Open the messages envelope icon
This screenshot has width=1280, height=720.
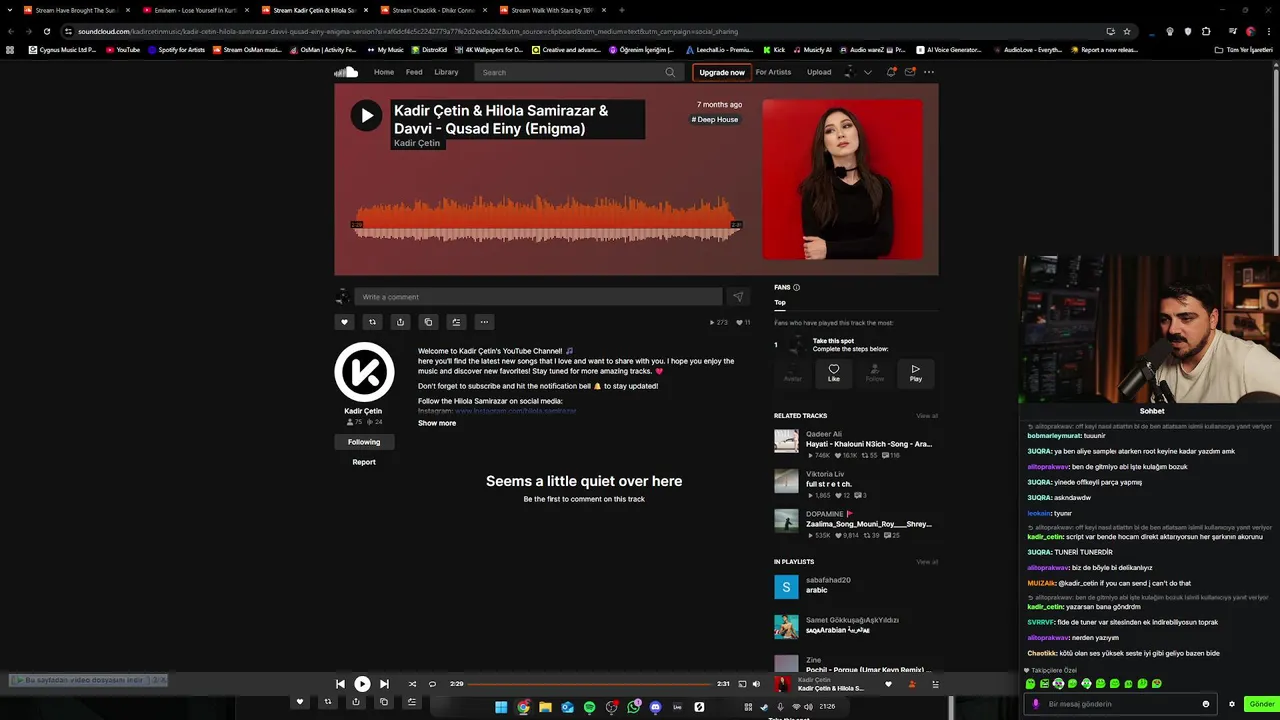(x=909, y=72)
